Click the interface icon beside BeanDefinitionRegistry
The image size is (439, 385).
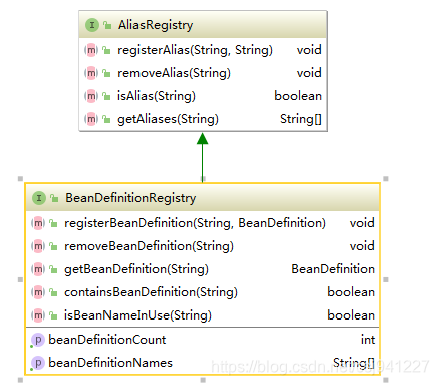pos(39,198)
